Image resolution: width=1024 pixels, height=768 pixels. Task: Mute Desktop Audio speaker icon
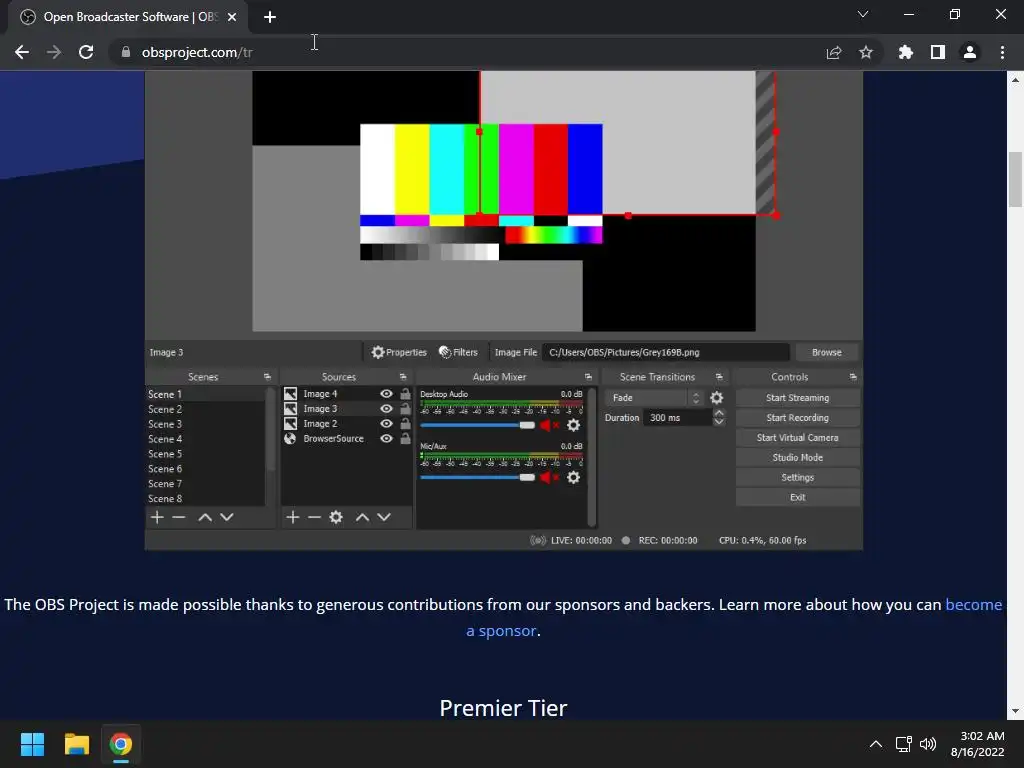549,425
